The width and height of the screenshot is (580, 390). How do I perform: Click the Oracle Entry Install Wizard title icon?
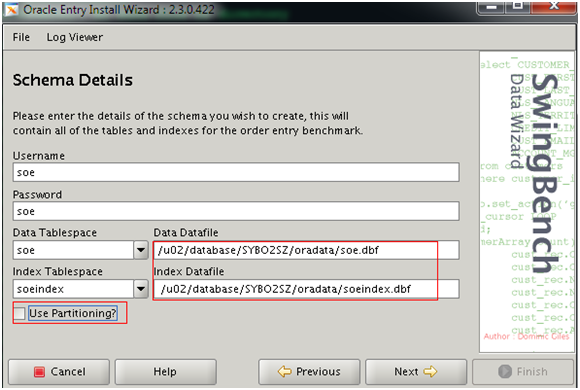click(11, 9)
